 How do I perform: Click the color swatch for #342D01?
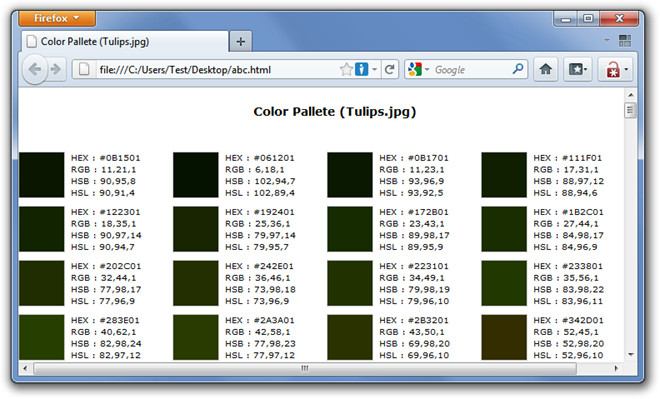pyautogui.click(x=504, y=337)
